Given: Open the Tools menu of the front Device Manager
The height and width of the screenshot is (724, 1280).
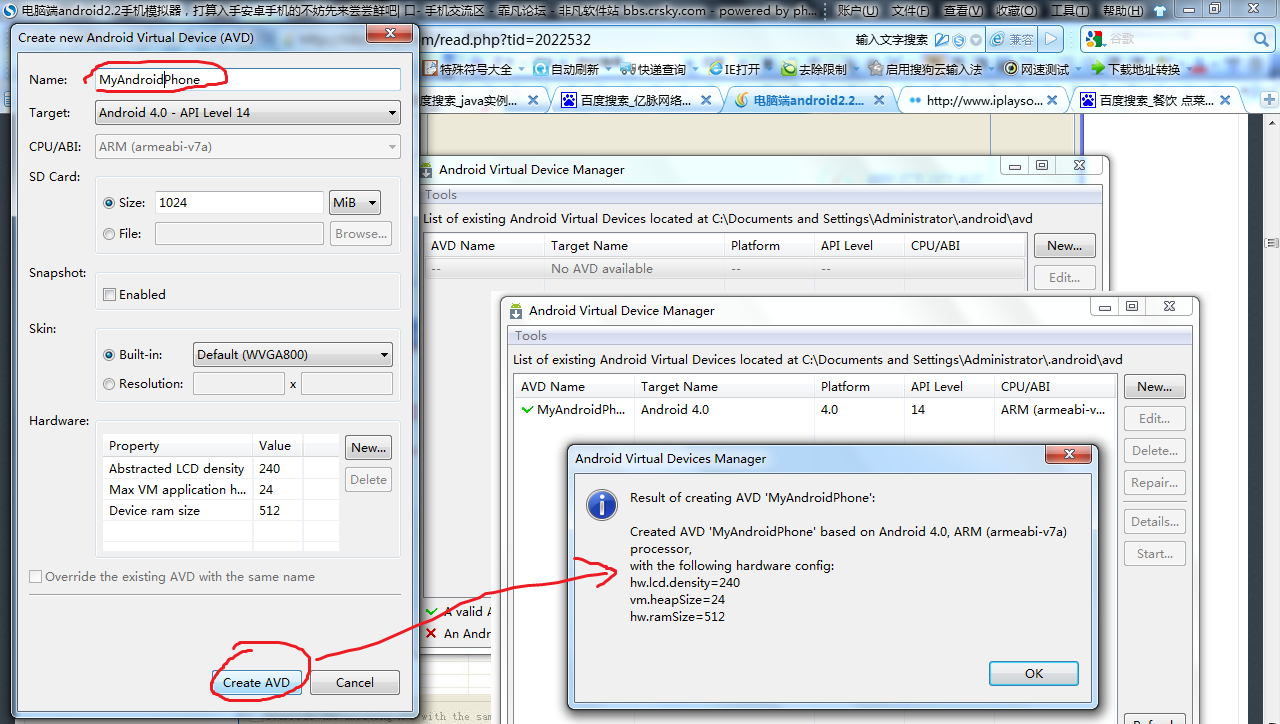Looking at the screenshot, I should click(x=531, y=336).
